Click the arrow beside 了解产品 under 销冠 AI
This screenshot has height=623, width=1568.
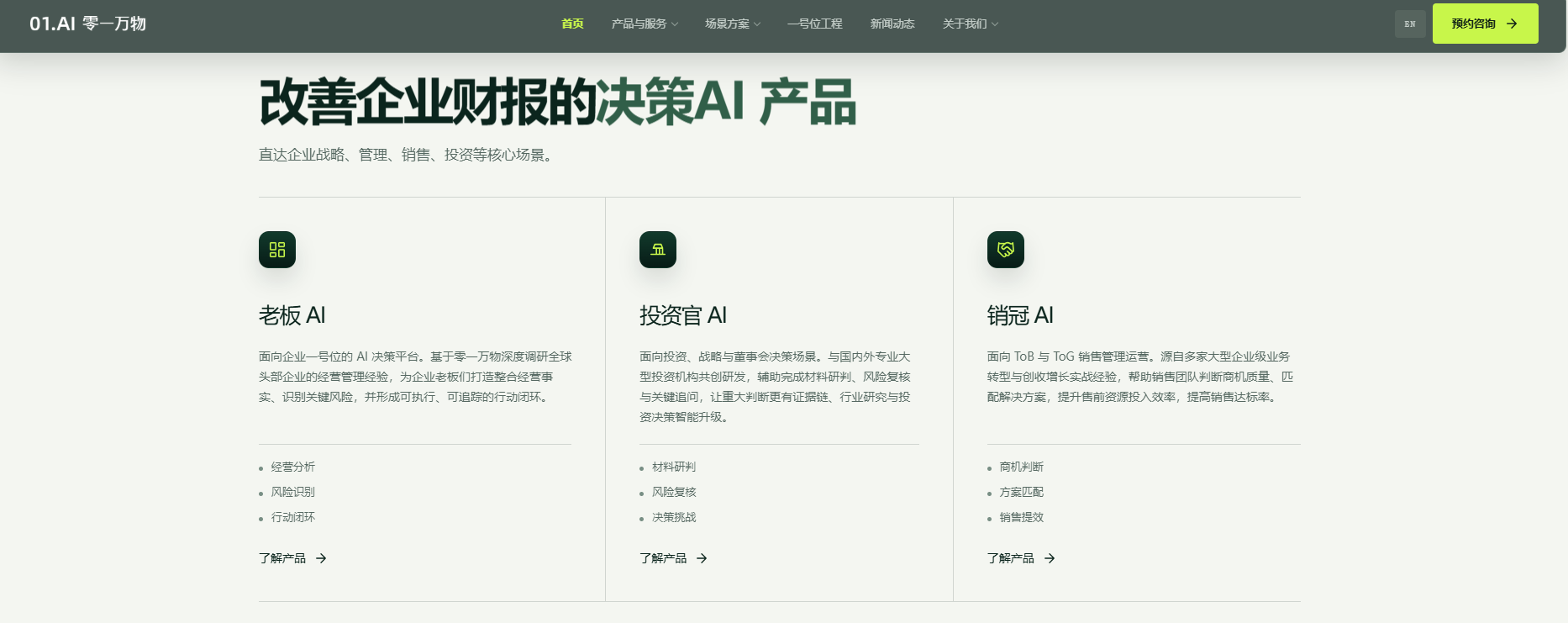click(1050, 558)
